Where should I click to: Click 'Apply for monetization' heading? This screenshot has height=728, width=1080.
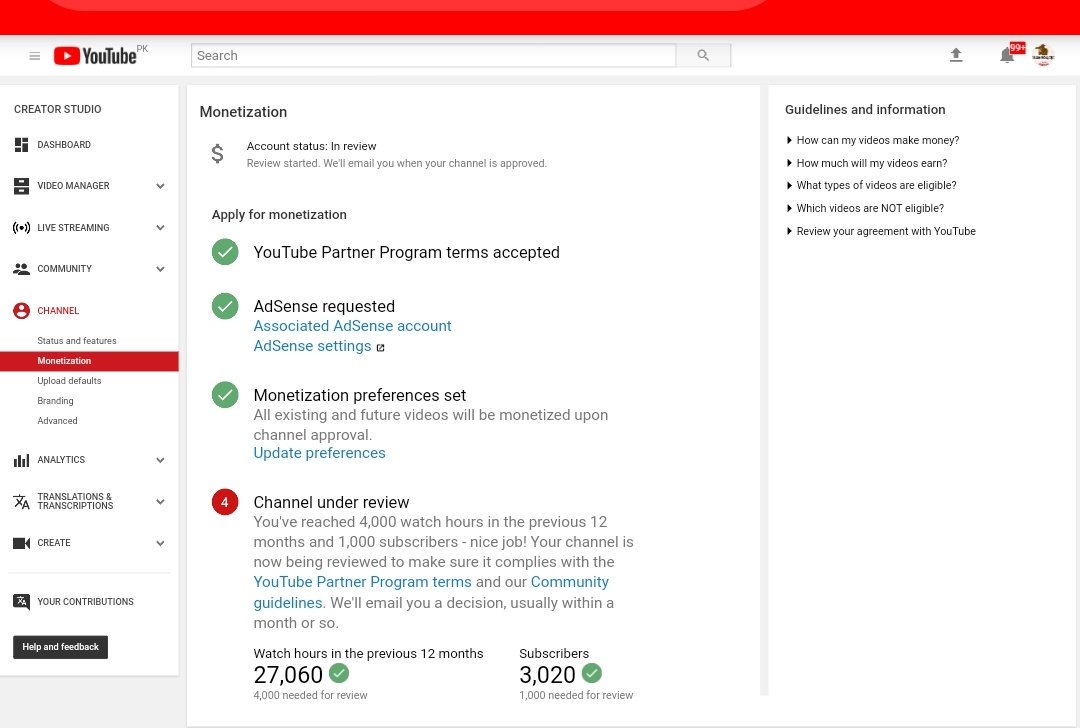pos(279,214)
